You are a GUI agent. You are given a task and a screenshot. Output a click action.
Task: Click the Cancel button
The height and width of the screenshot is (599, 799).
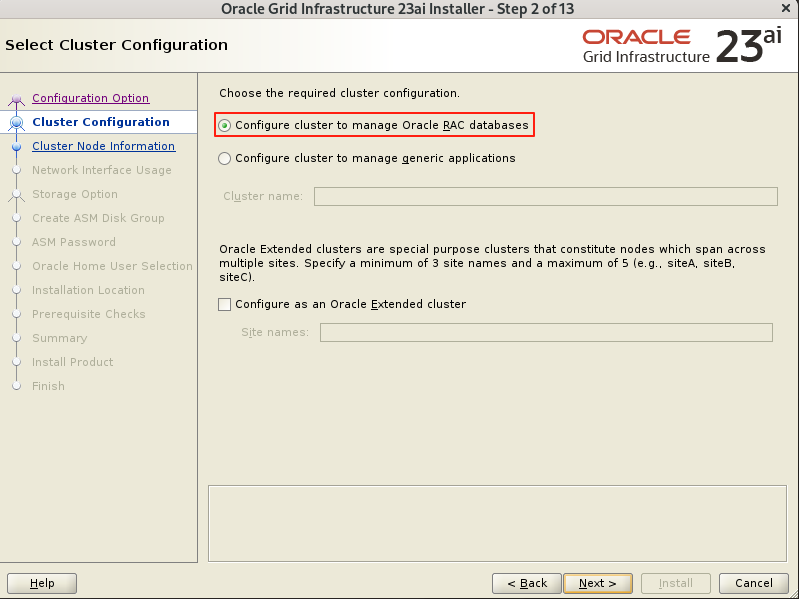click(754, 583)
